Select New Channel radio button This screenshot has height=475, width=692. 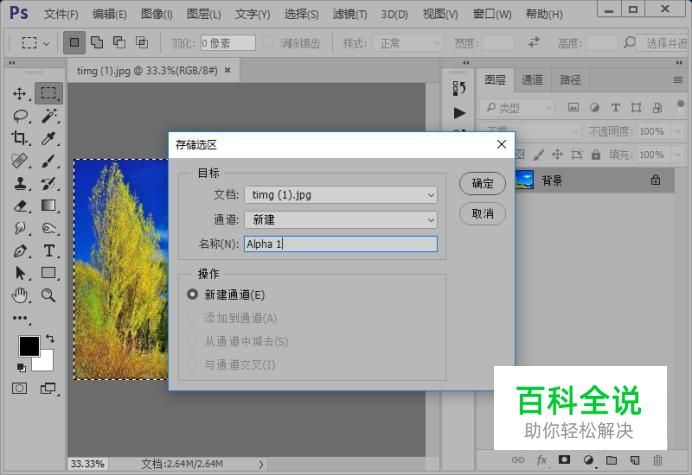tap(192, 294)
